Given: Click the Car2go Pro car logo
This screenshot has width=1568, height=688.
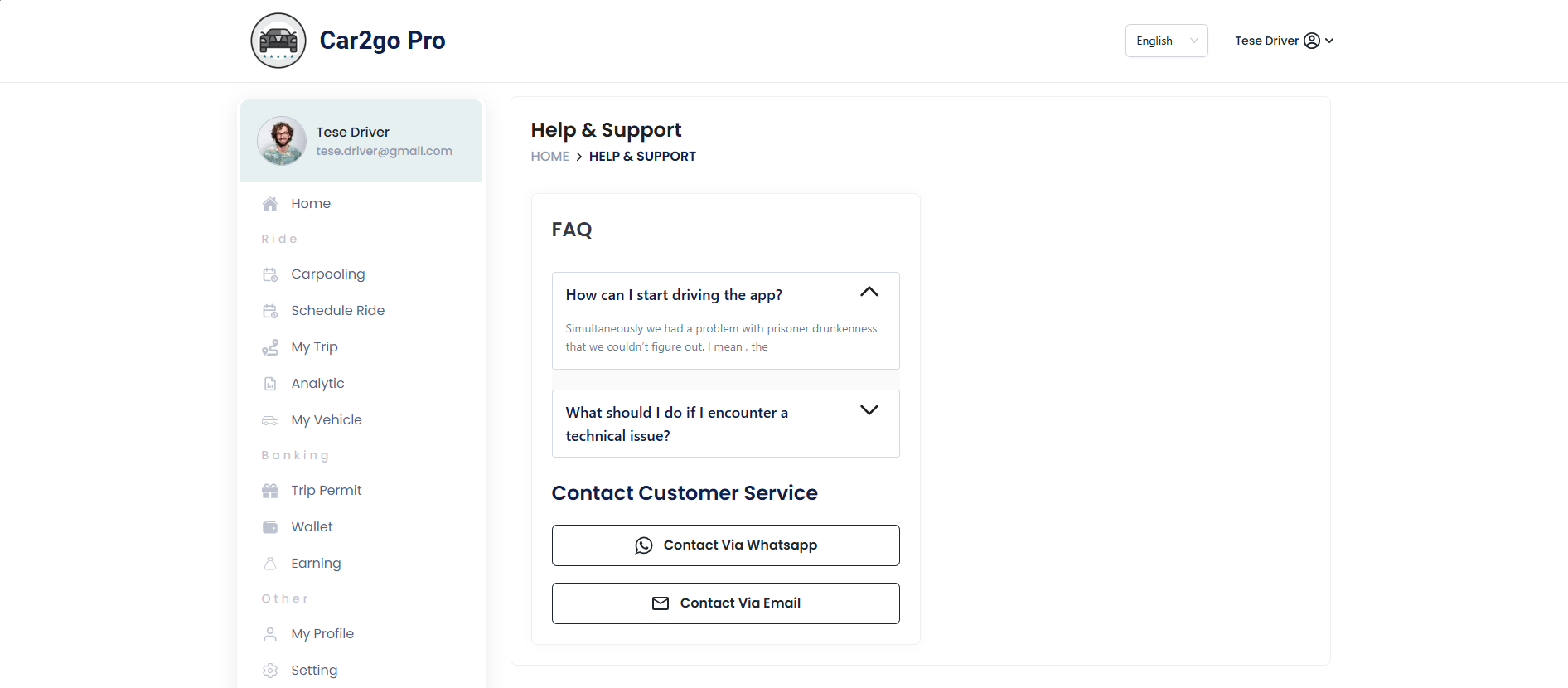Looking at the screenshot, I should pyautogui.click(x=278, y=41).
